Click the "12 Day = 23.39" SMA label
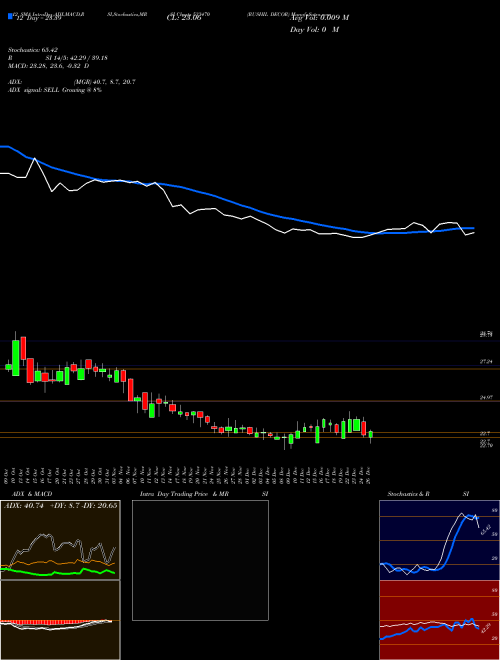500x660 pixels. (x=37, y=18)
